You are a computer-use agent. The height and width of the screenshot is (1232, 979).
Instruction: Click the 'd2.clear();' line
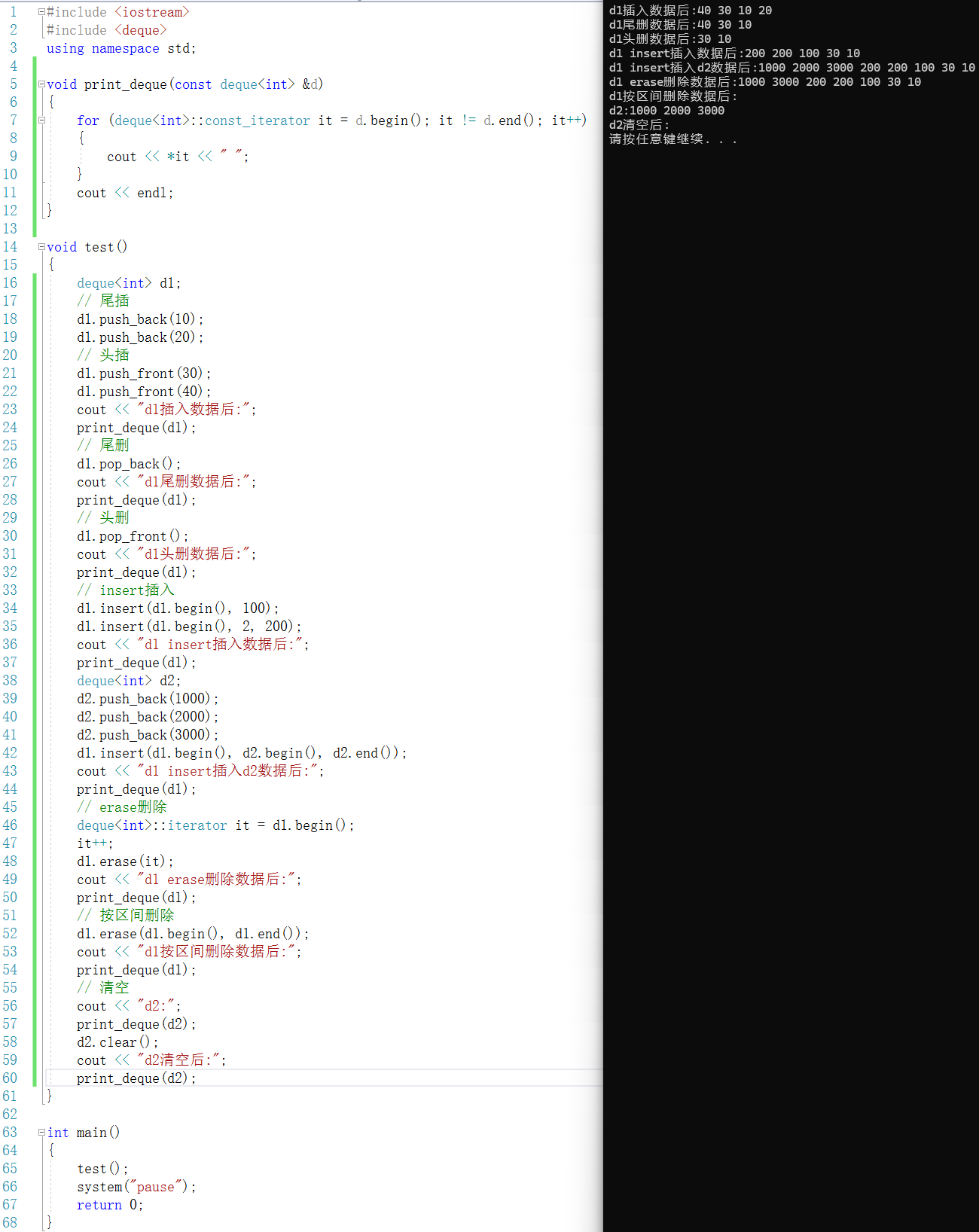[117, 1042]
